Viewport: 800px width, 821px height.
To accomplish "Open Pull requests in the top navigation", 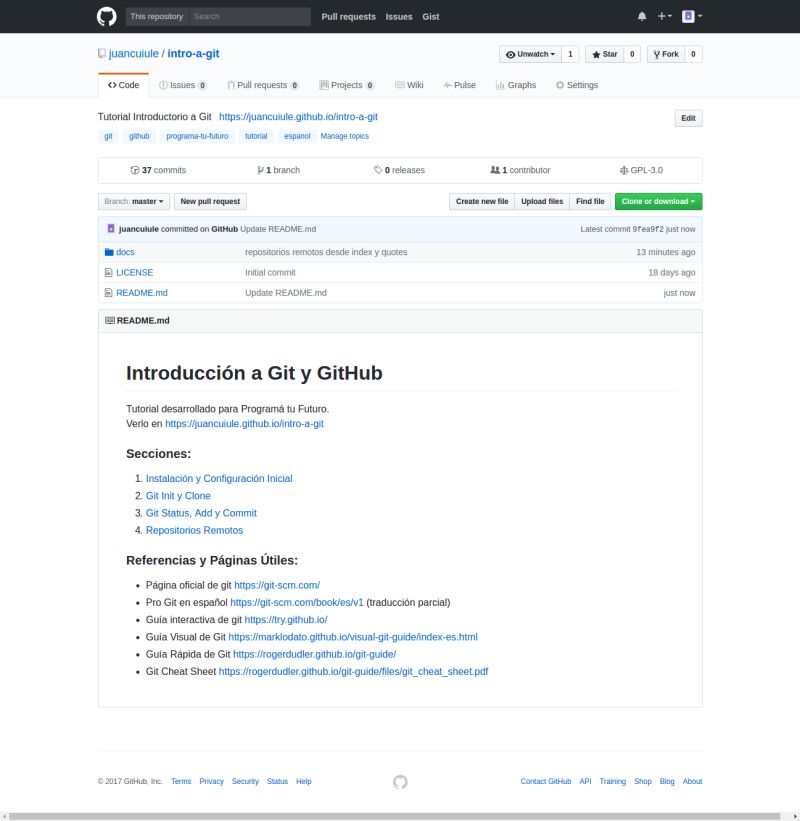I will pos(348,16).
